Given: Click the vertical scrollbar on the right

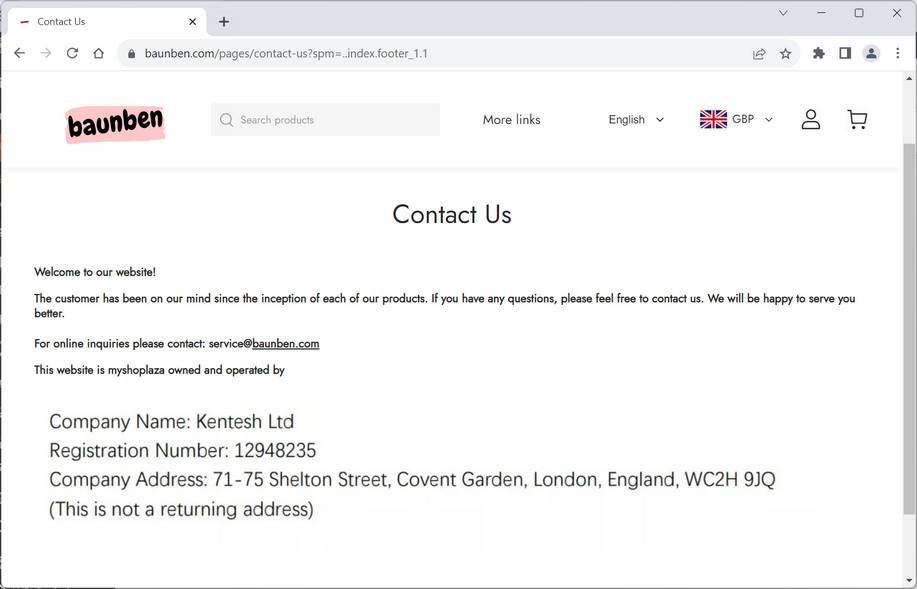Looking at the screenshot, I should coord(910,300).
